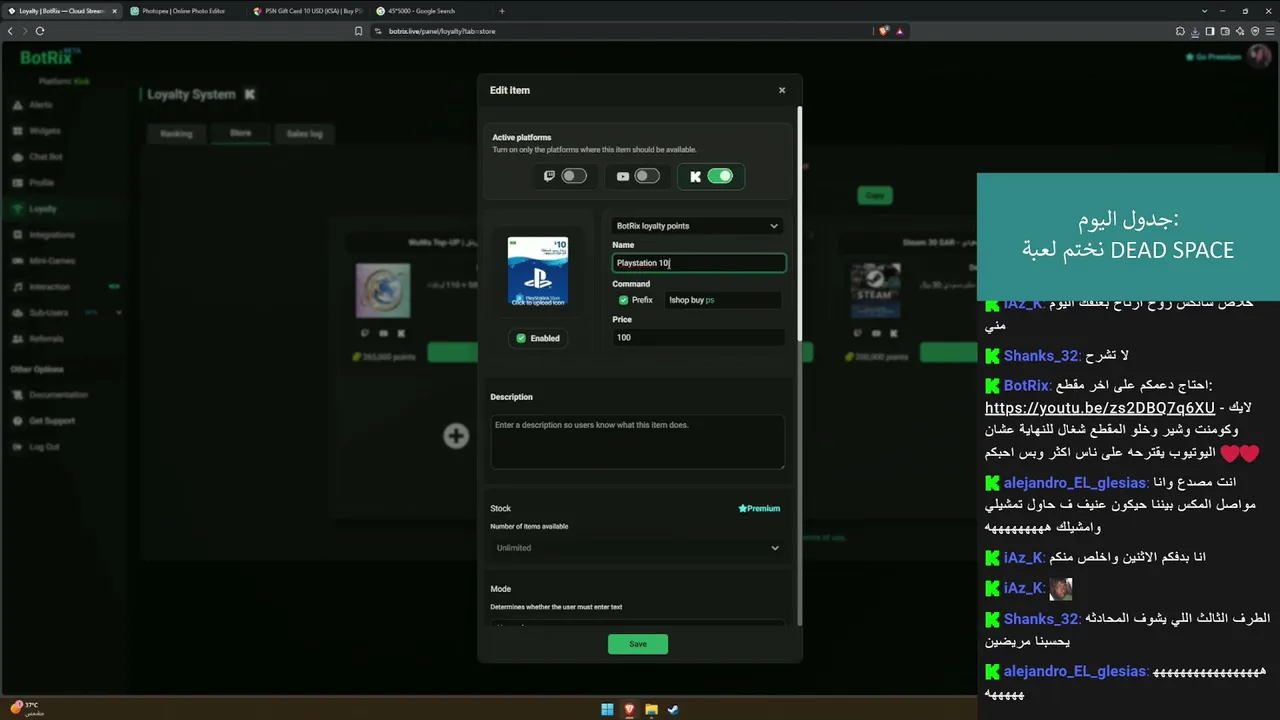Turn off the Kick platform switch

720,176
